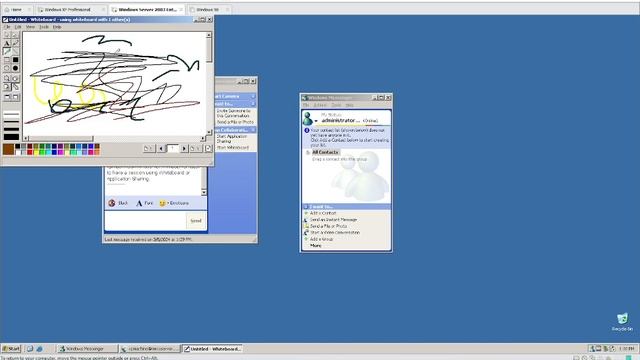The image size is (640, 360).
Task: Collapse the Start Camera section chevron
Action: [x=253, y=96]
